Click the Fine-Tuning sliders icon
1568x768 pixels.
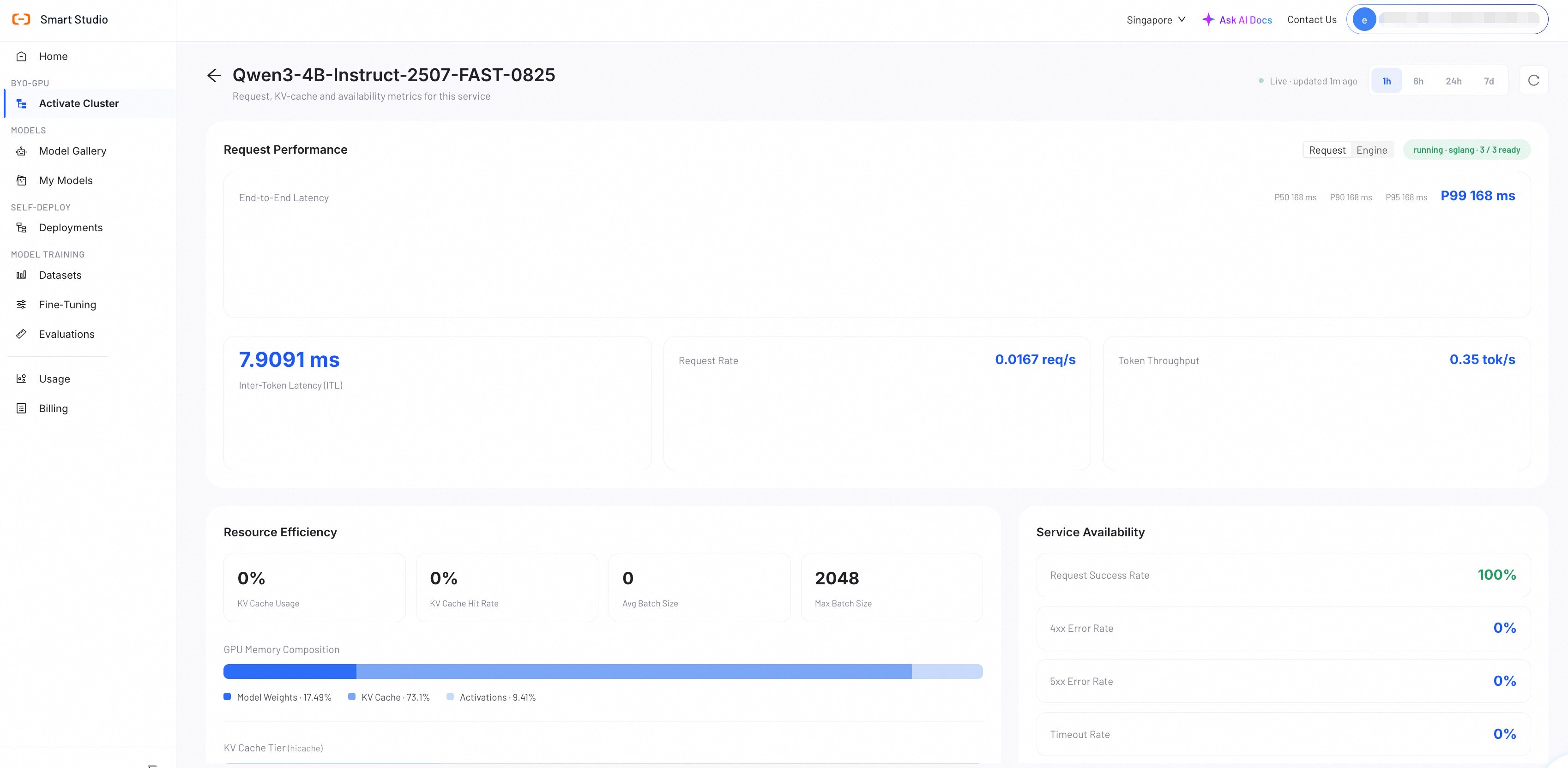[21, 304]
